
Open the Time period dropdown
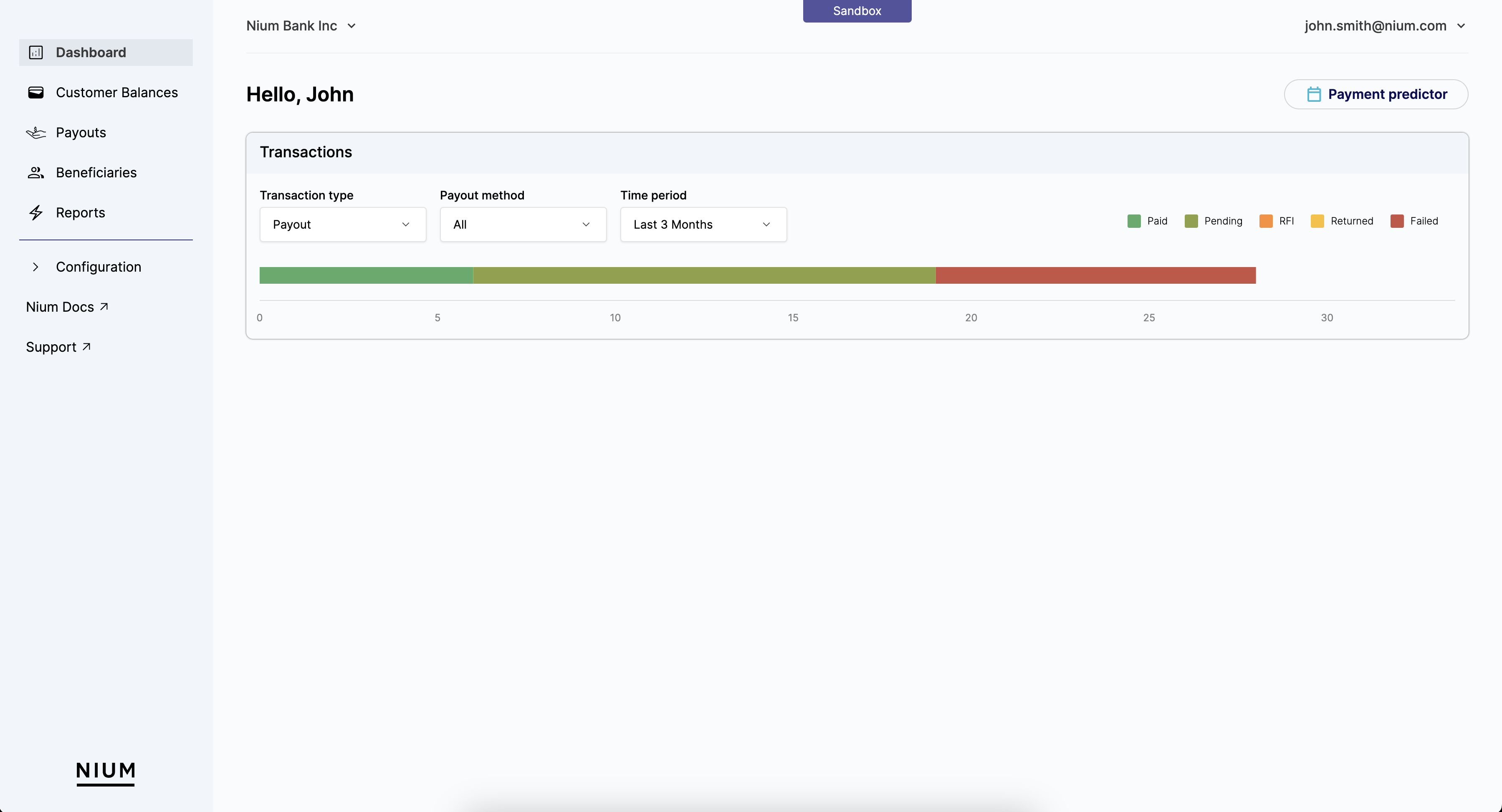703,224
